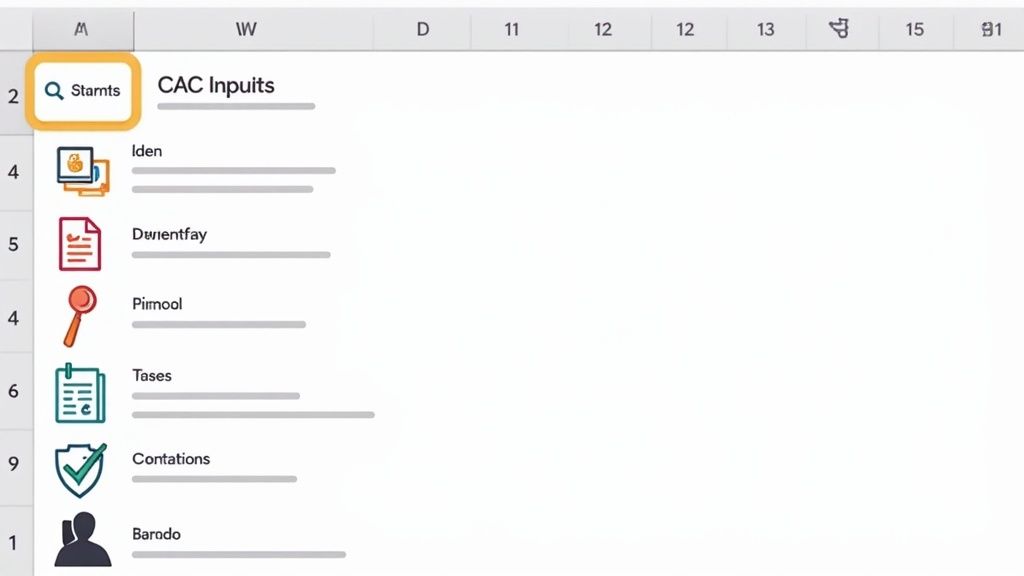The width and height of the screenshot is (1024, 576).
Task: Click the red Durentfay document icon
Action: tap(80, 243)
